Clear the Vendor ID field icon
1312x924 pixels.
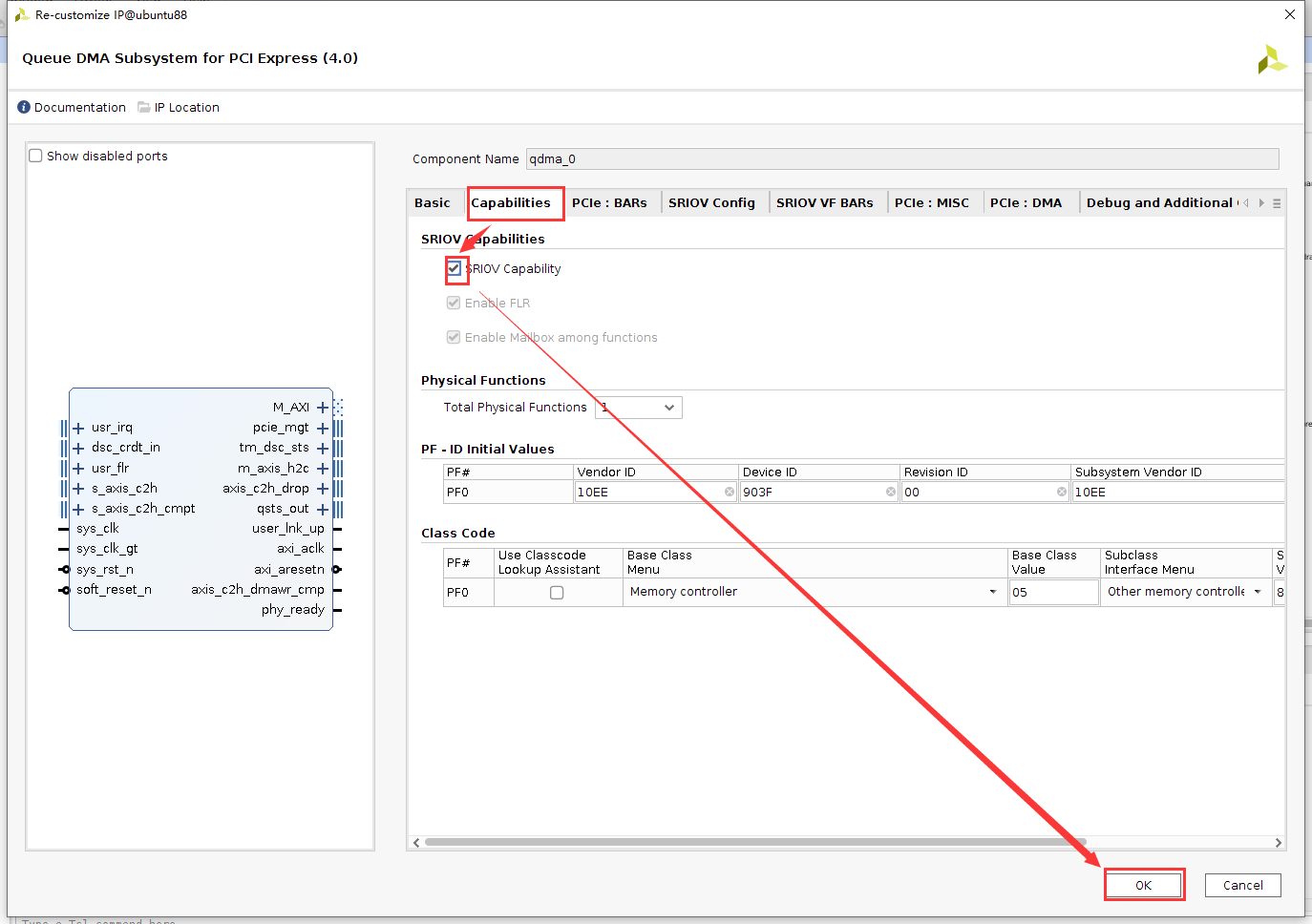pos(730,492)
